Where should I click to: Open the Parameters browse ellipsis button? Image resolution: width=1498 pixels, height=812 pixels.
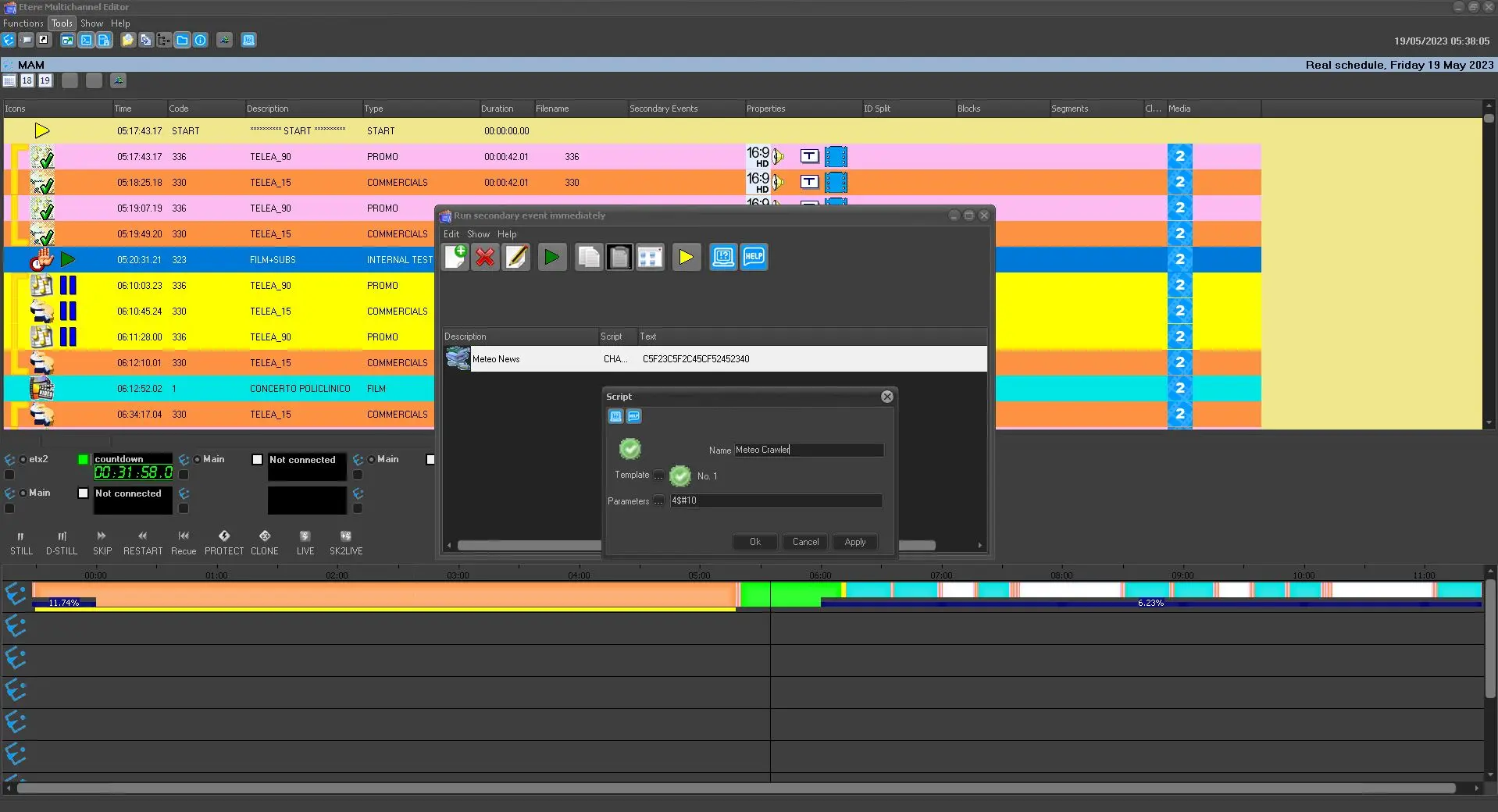(658, 501)
